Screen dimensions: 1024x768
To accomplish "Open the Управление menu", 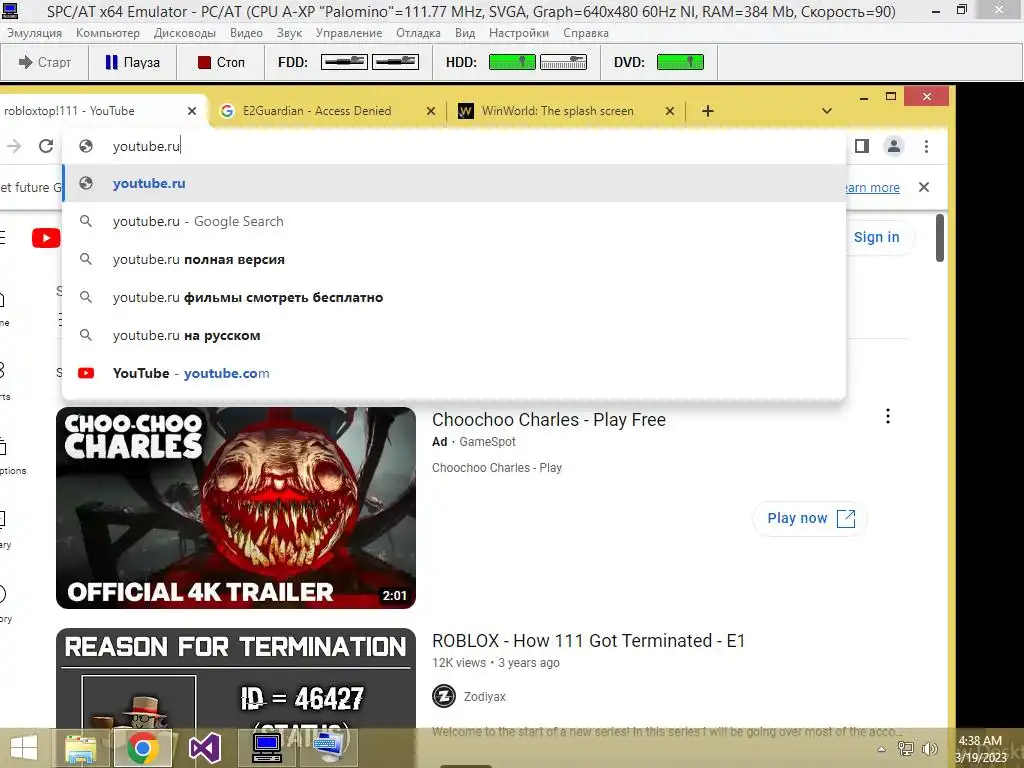I will click(349, 33).
